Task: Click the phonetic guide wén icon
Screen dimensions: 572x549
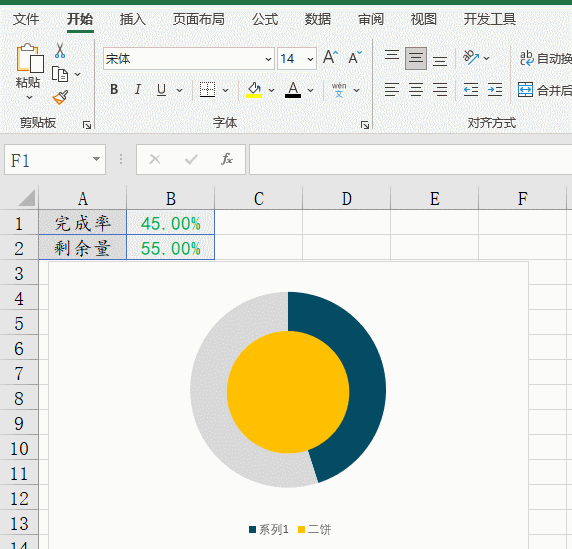Action: (339, 90)
